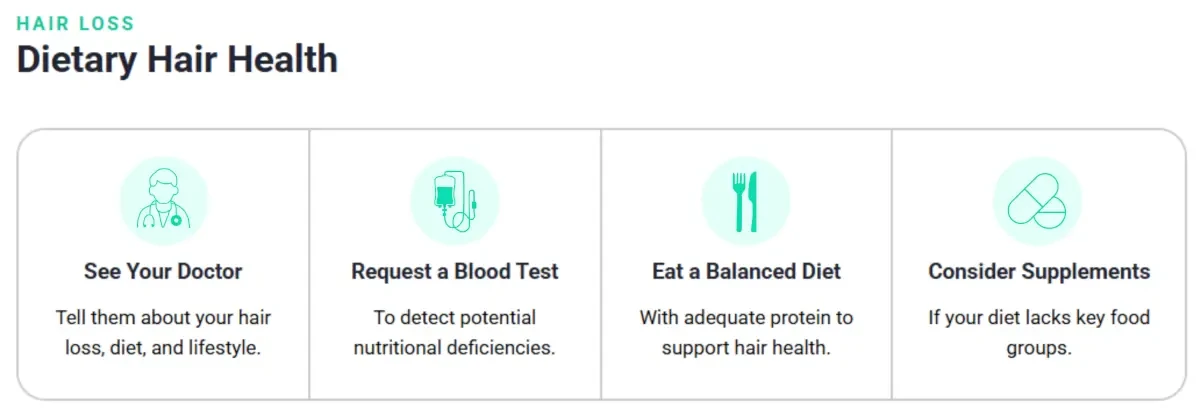1200x415 pixels.
Task: Click the 'Tell them about your hair' line
Action: pyautogui.click(x=163, y=318)
